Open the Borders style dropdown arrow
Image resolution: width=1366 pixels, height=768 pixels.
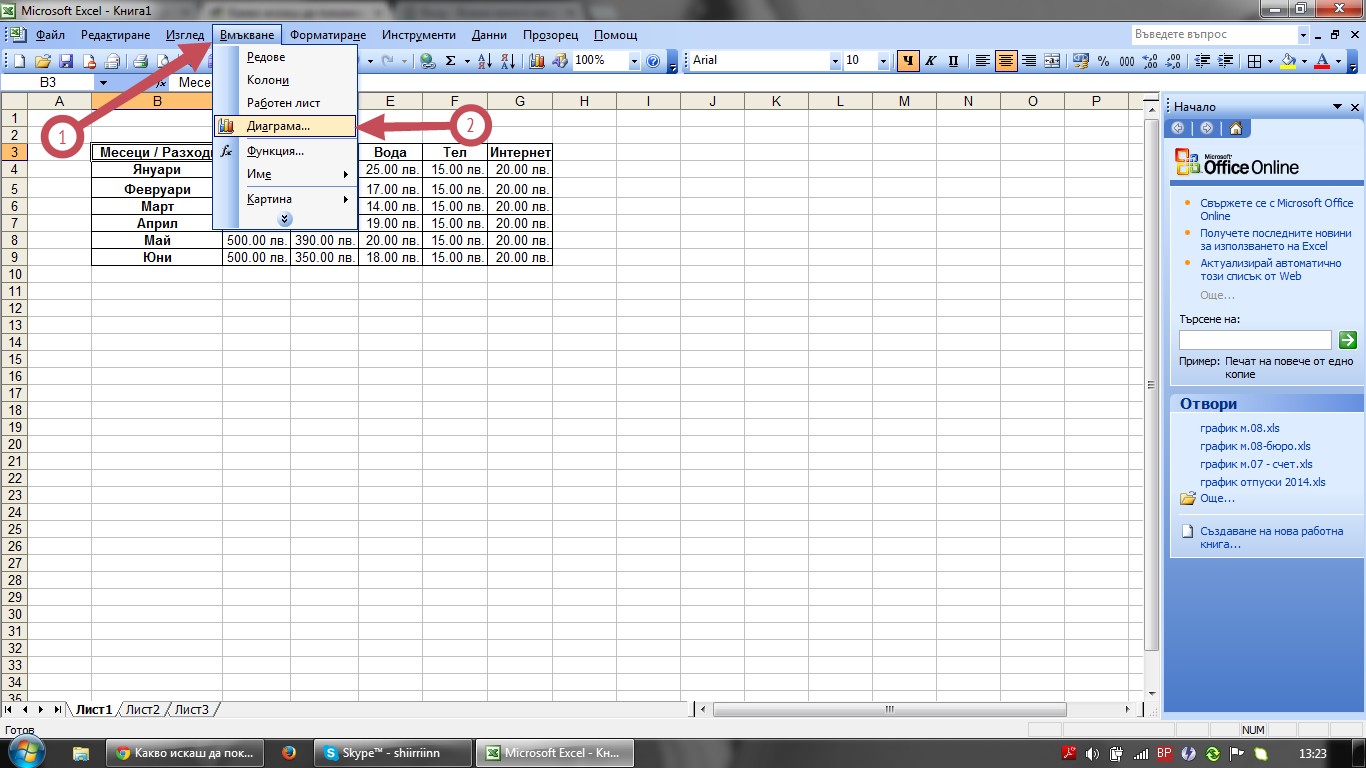click(1271, 61)
